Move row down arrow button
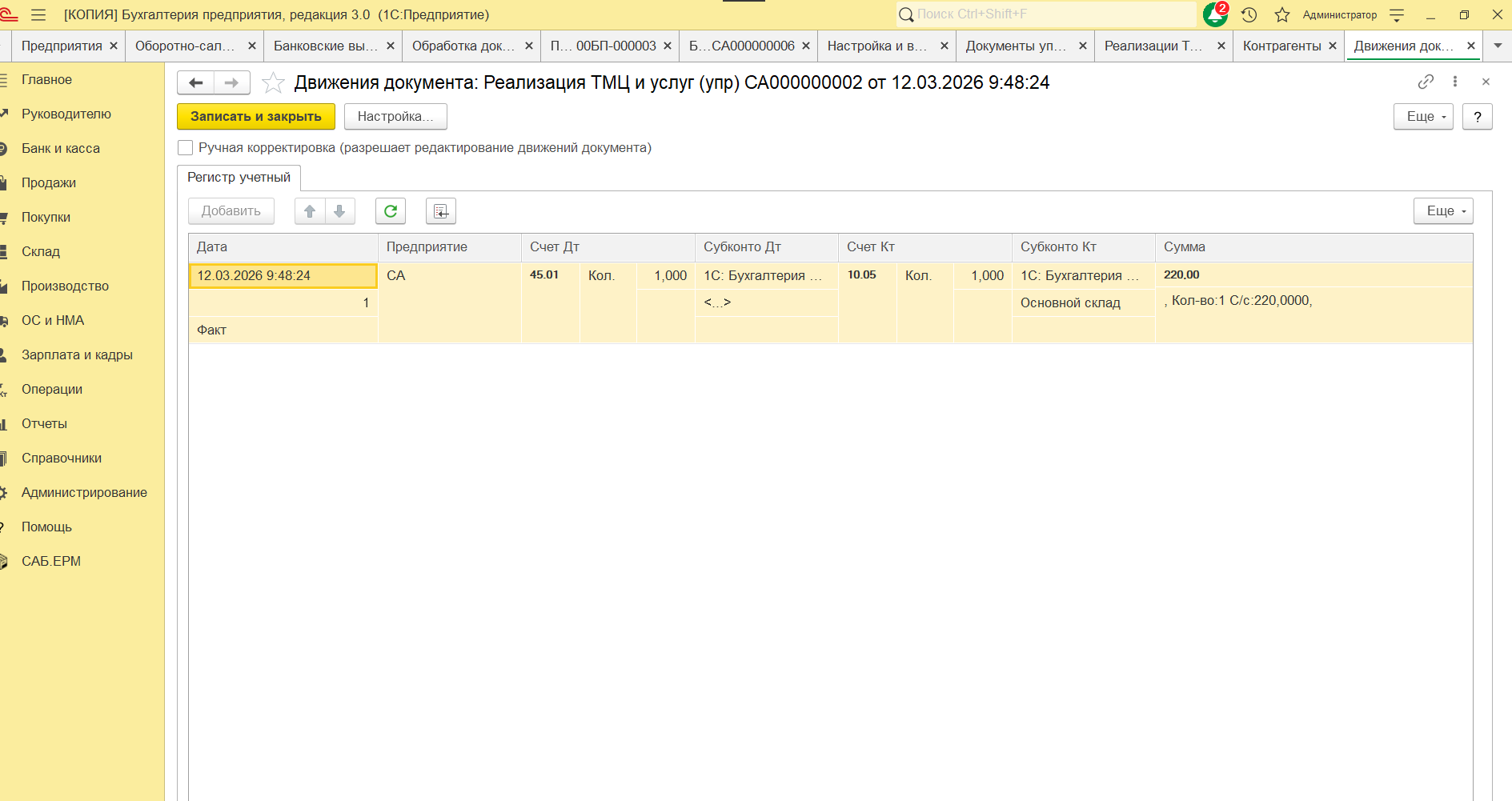The image size is (1512, 801). (x=339, y=211)
